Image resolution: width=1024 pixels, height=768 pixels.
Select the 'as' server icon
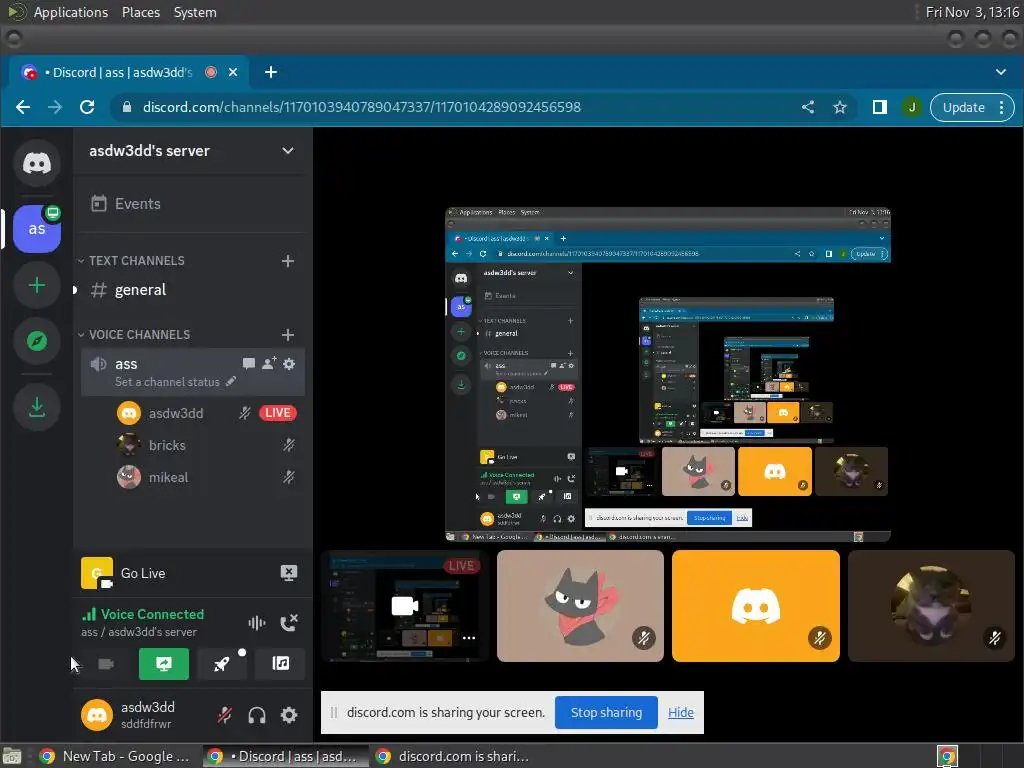tap(37, 229)
